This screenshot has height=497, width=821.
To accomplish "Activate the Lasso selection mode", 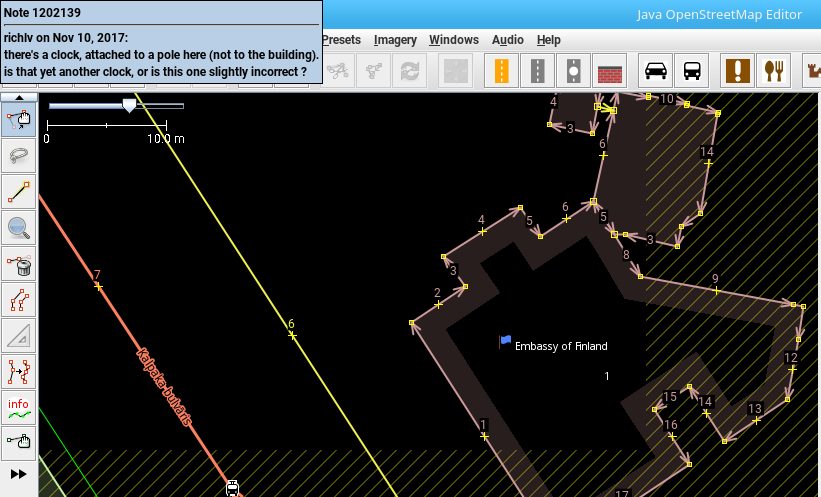I will point(18,155).
